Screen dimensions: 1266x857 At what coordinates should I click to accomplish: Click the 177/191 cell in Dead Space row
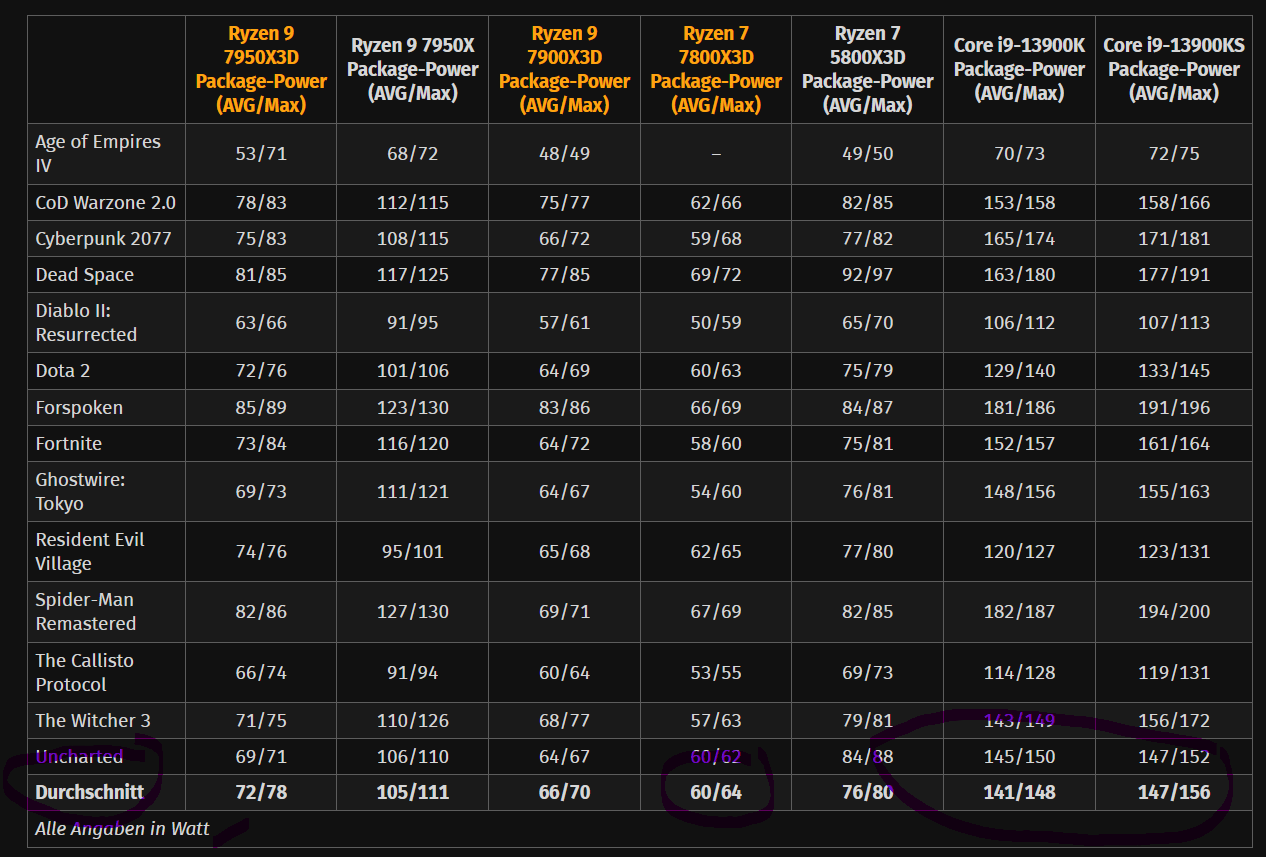pos(1174,274)
